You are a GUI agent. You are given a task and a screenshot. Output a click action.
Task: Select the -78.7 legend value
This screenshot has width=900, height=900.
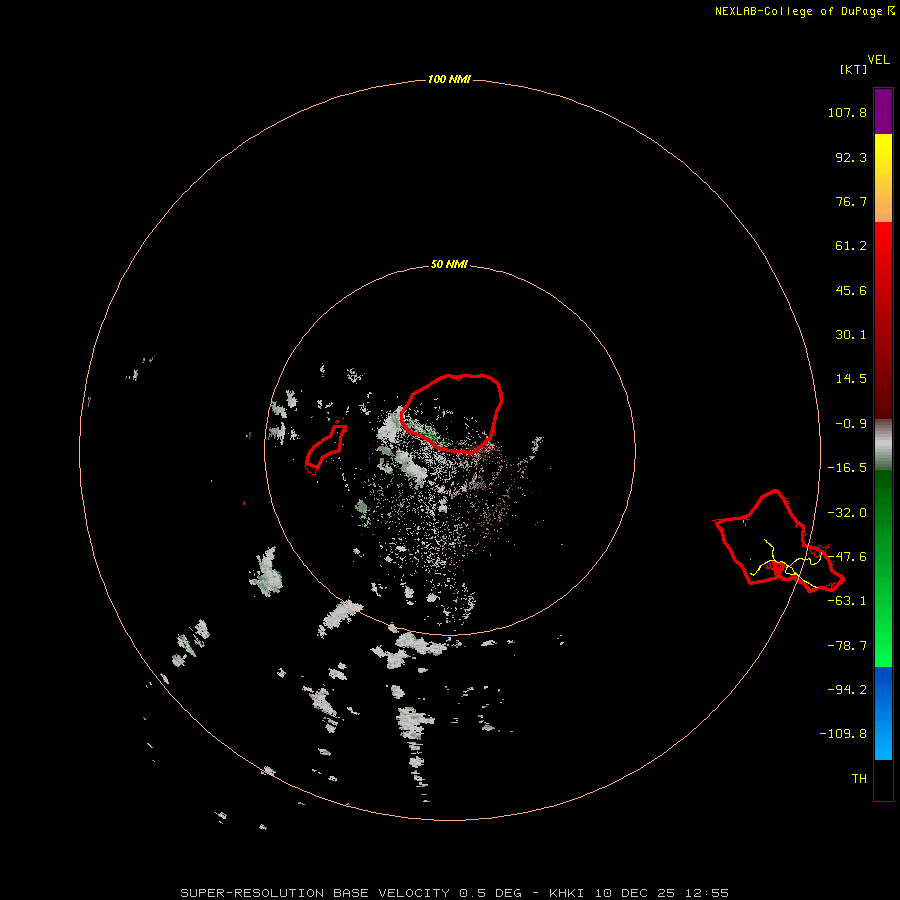[x=847, y=646]
